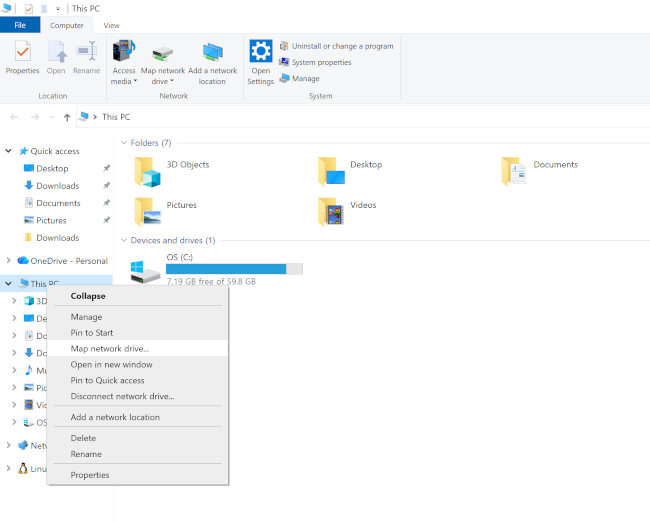Choose Rename in the context menu

pos(138,454)
